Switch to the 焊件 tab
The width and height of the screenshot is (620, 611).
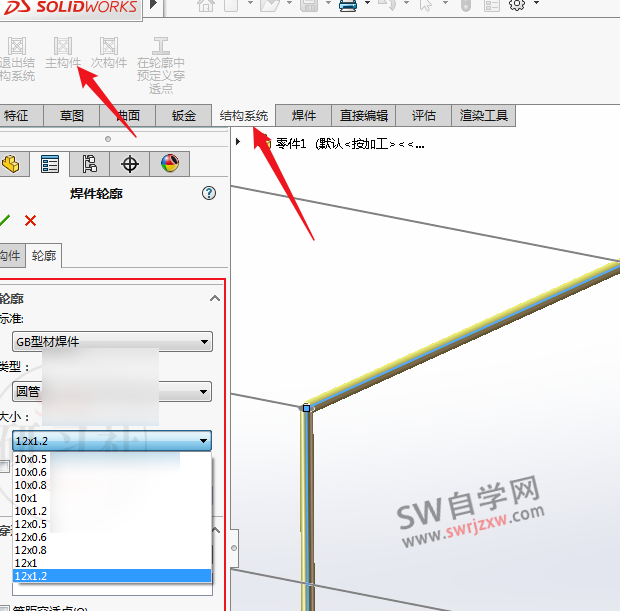pyautogui.click(x=303, y=115)
